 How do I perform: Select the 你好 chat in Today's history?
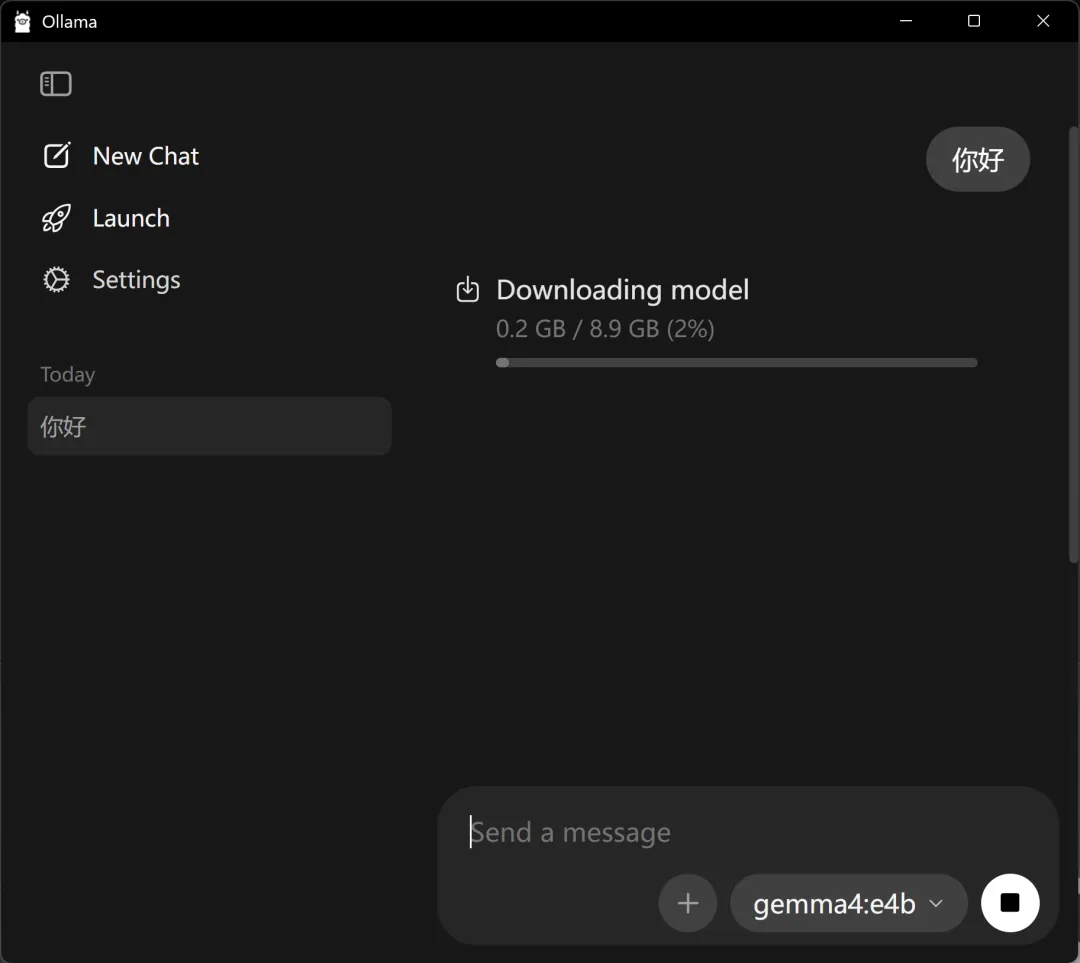[x=209, y=426]
